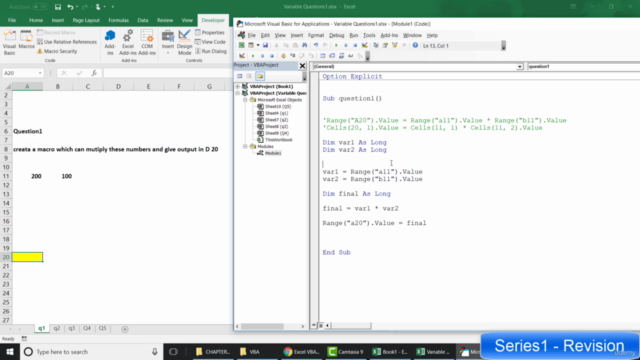This screenshot has width=640, height=360.
Task: Open control Properties in Excel ribbon
Action: pyautogui.click(x=210, y=32)
